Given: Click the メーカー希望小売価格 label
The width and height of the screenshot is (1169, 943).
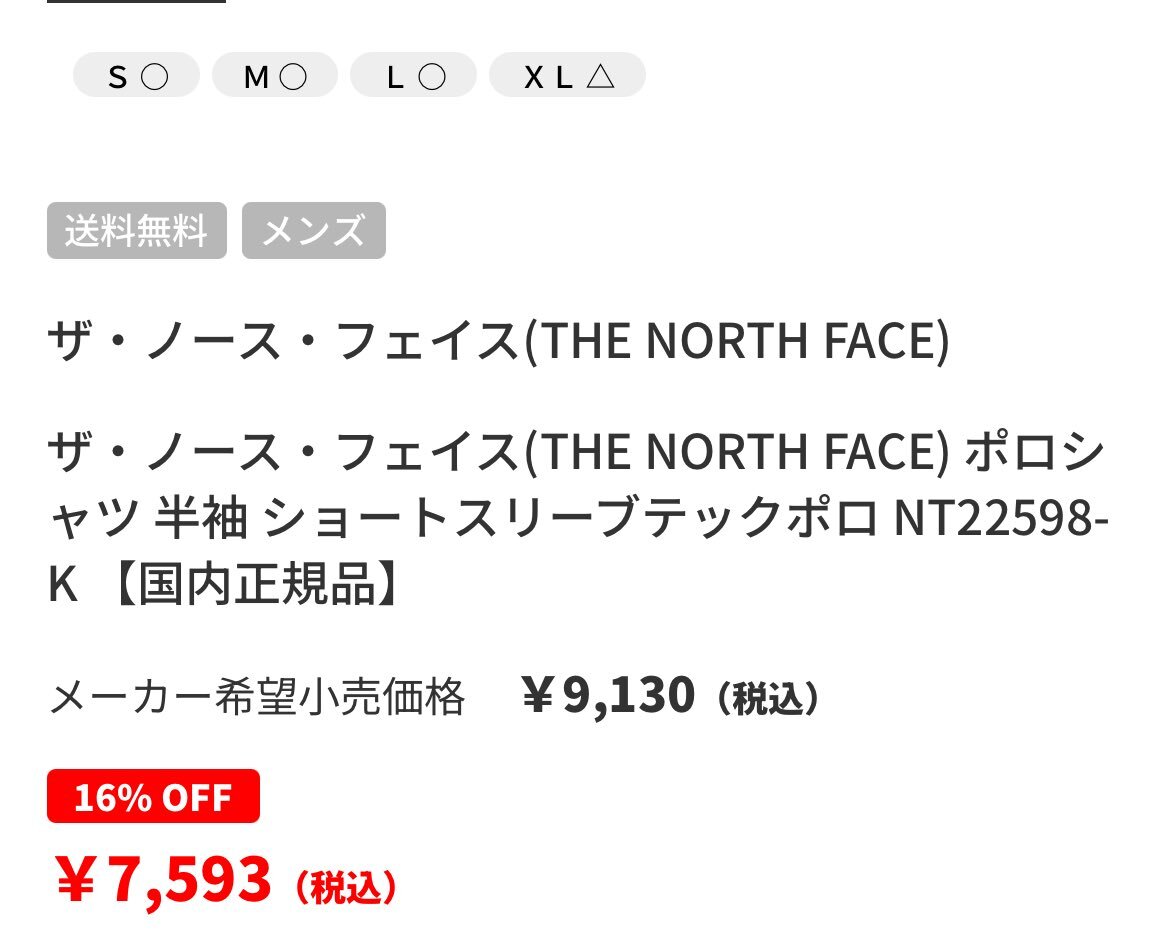Looking at the screenshot, I should click(257, 697).
